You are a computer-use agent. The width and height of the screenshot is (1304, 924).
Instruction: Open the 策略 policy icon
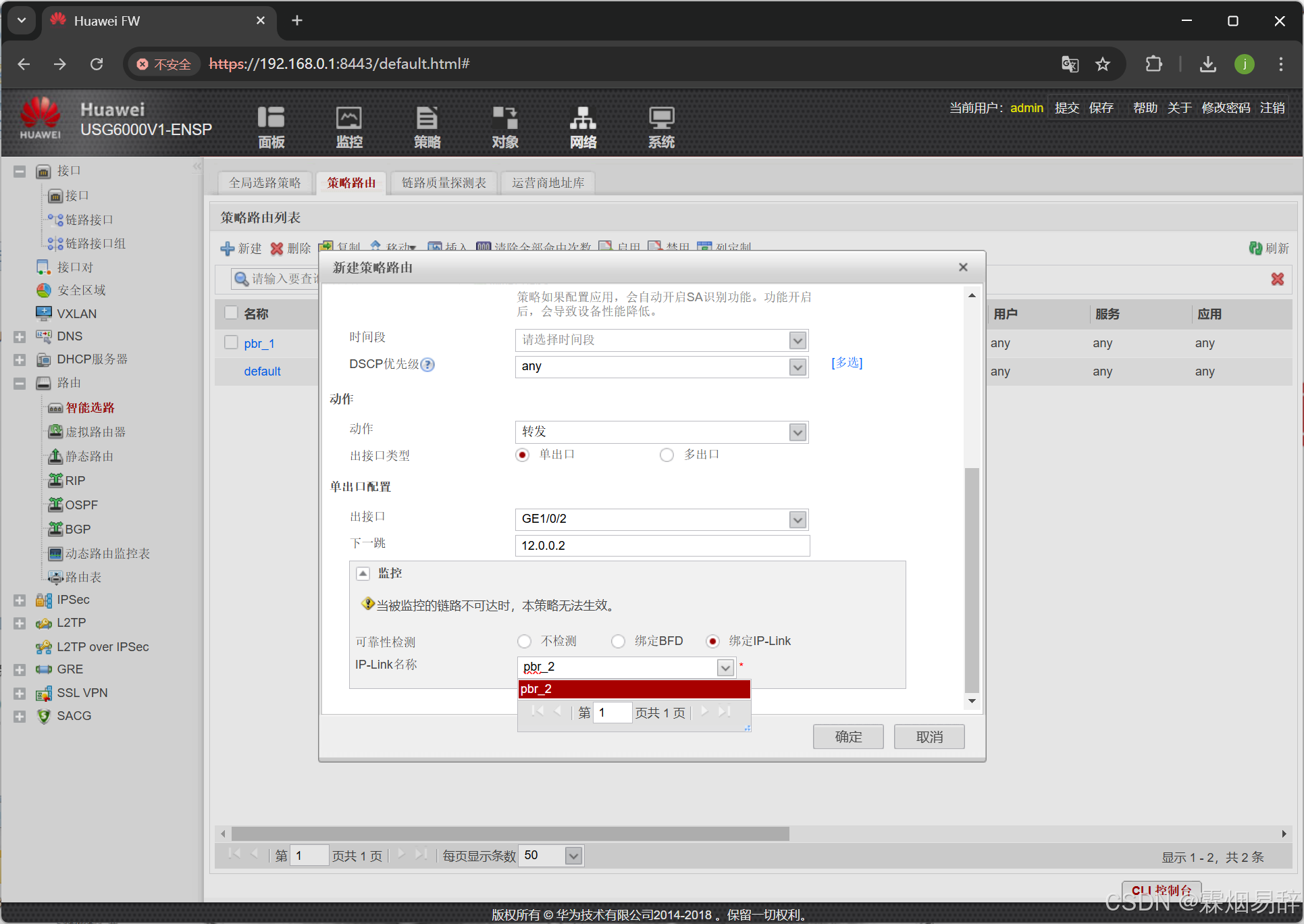pyautogui.click(x=427, y=119)
